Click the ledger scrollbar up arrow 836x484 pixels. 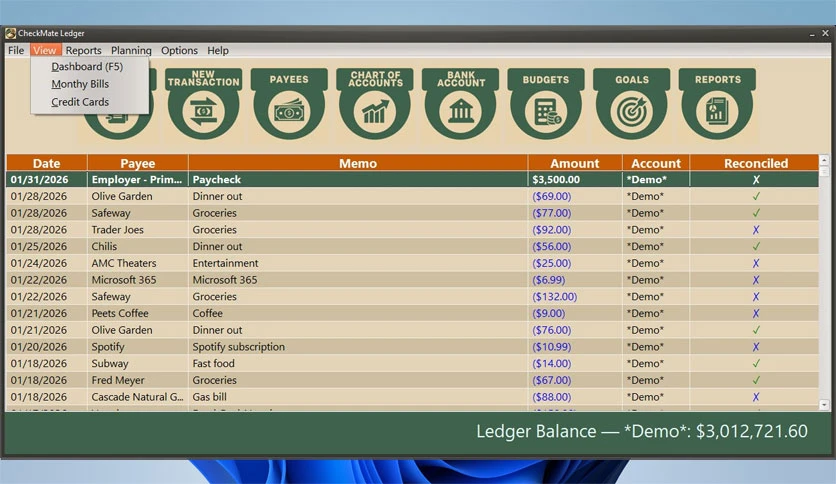click(824, 159)
